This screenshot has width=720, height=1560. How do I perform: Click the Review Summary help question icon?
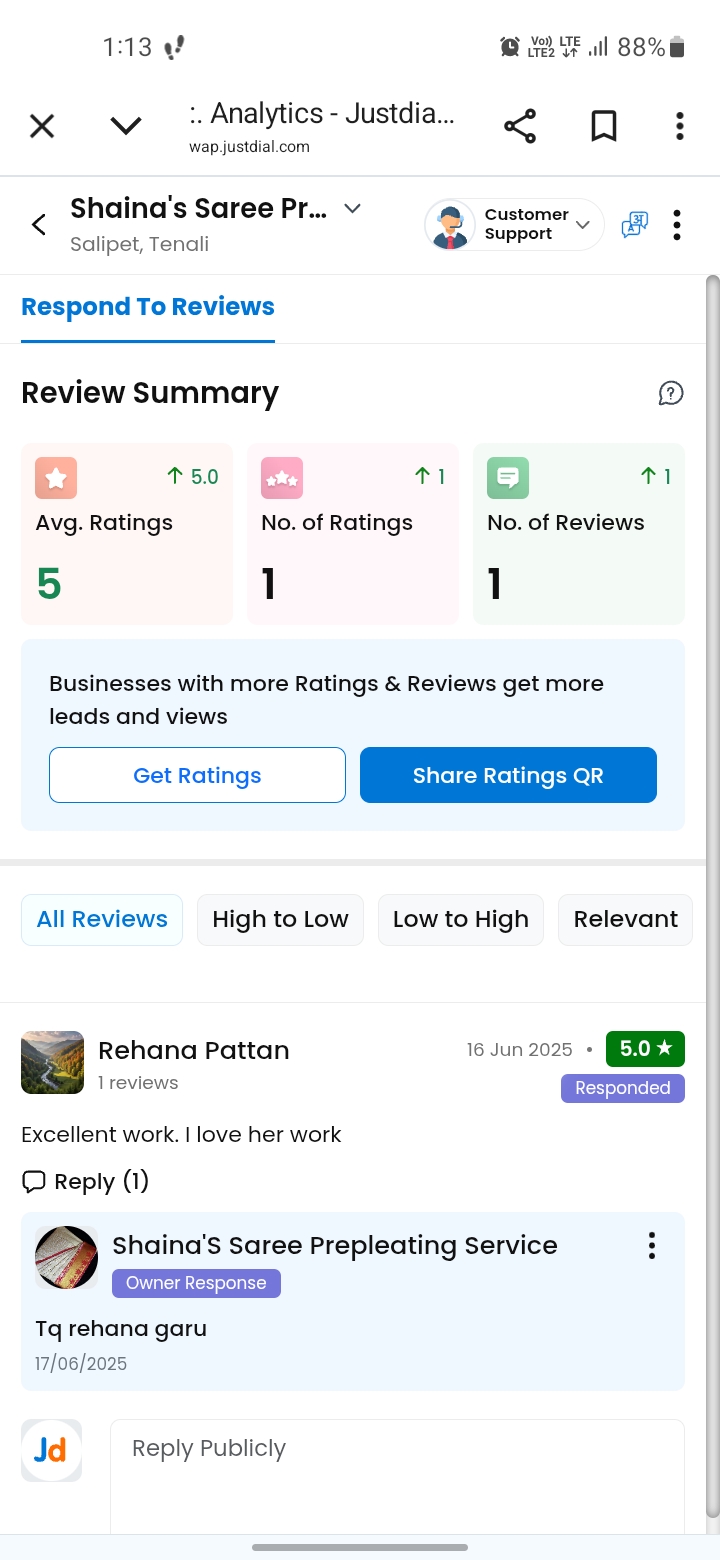(671, 393)
